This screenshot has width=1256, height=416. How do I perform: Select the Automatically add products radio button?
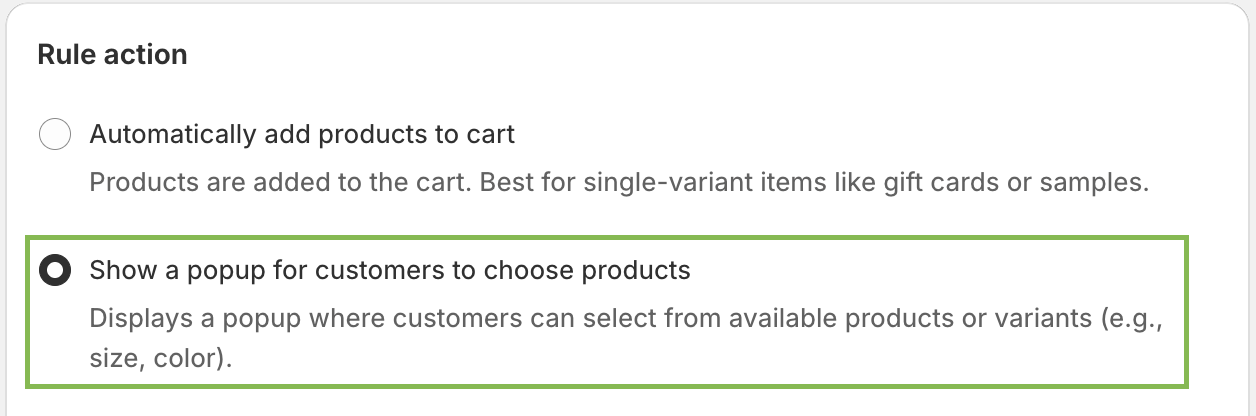click(54, 134)
